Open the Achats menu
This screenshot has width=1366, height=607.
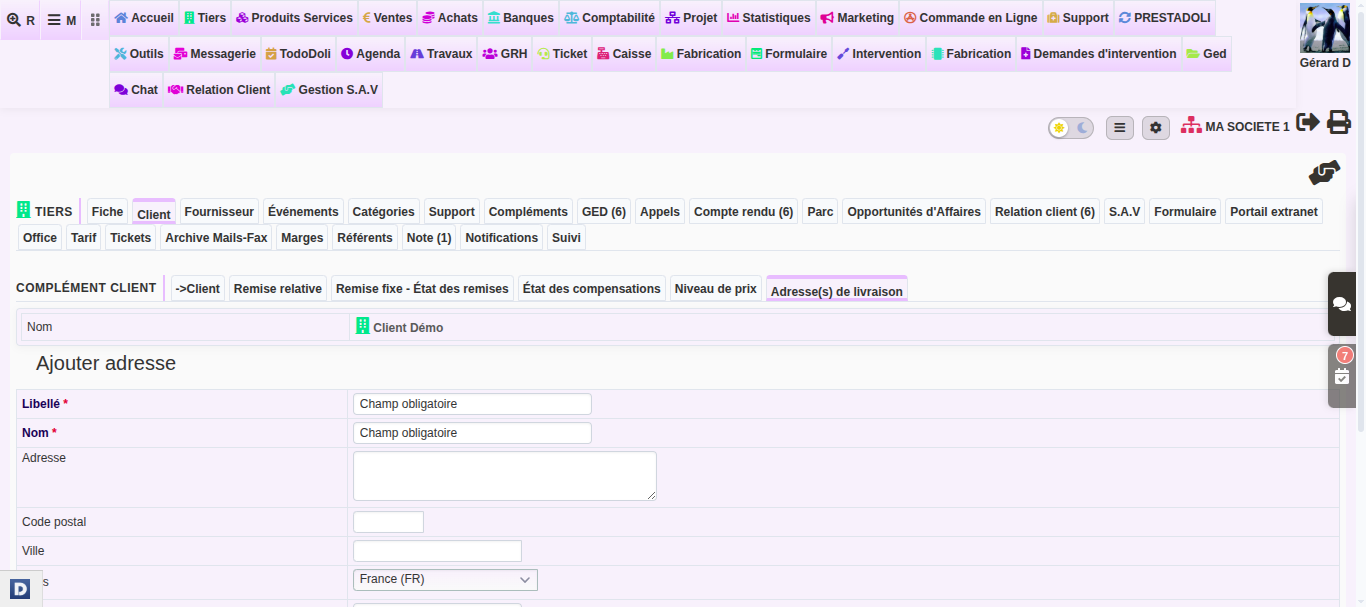point(450,18)
